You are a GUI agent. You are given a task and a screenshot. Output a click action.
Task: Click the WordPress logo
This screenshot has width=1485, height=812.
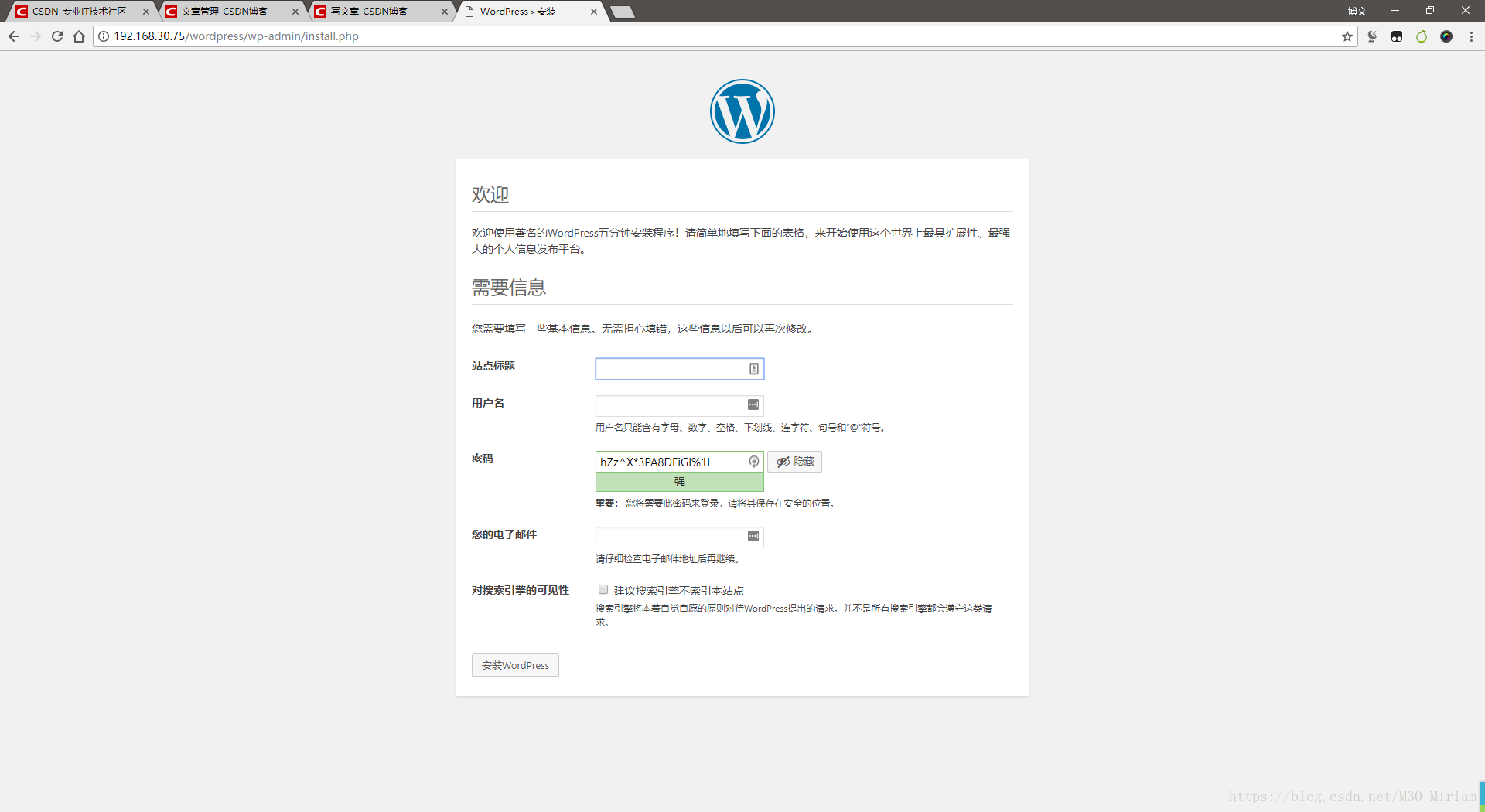[x=742, y=111]
